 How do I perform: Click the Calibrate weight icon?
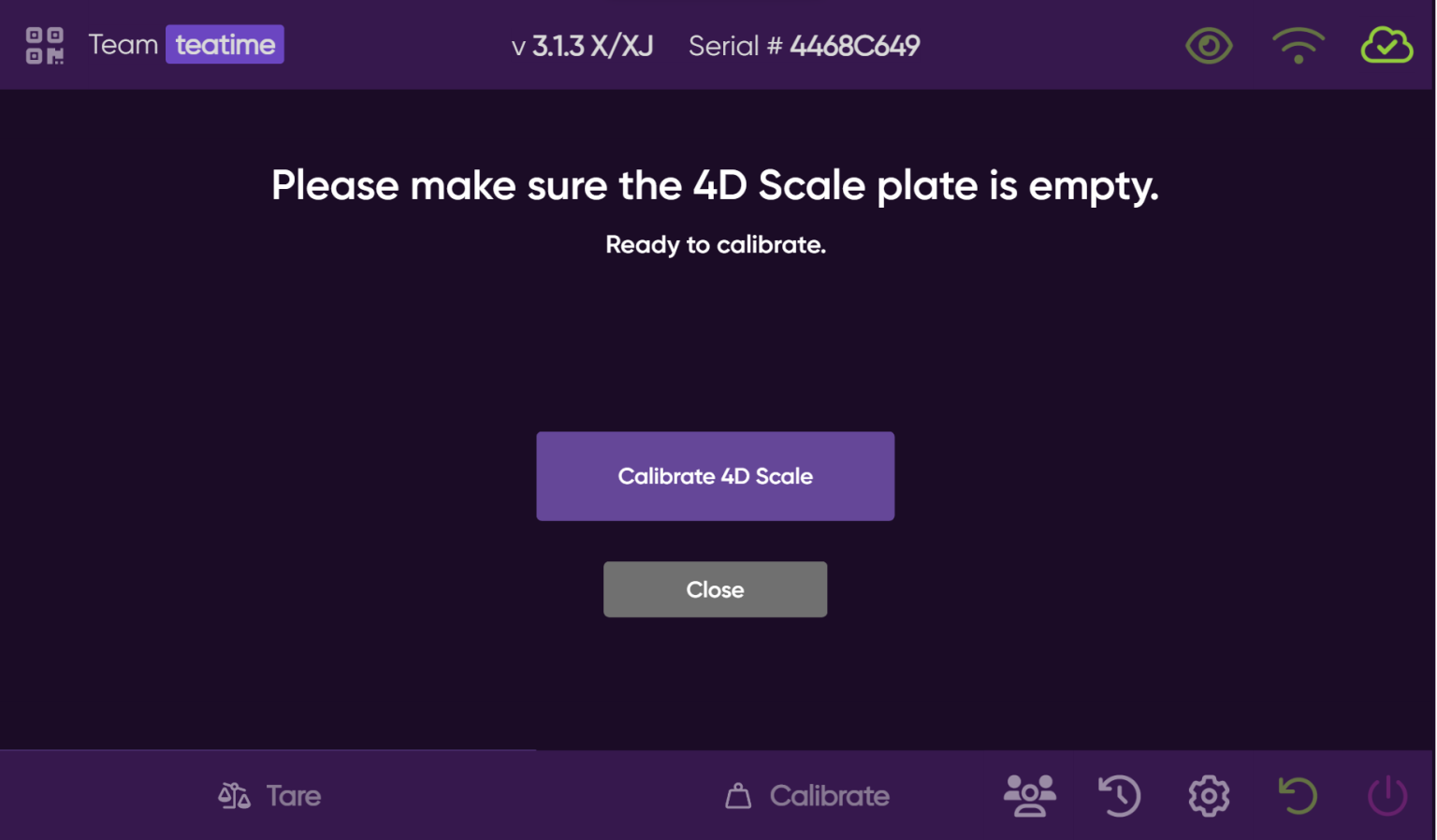[x=738, y=795]
